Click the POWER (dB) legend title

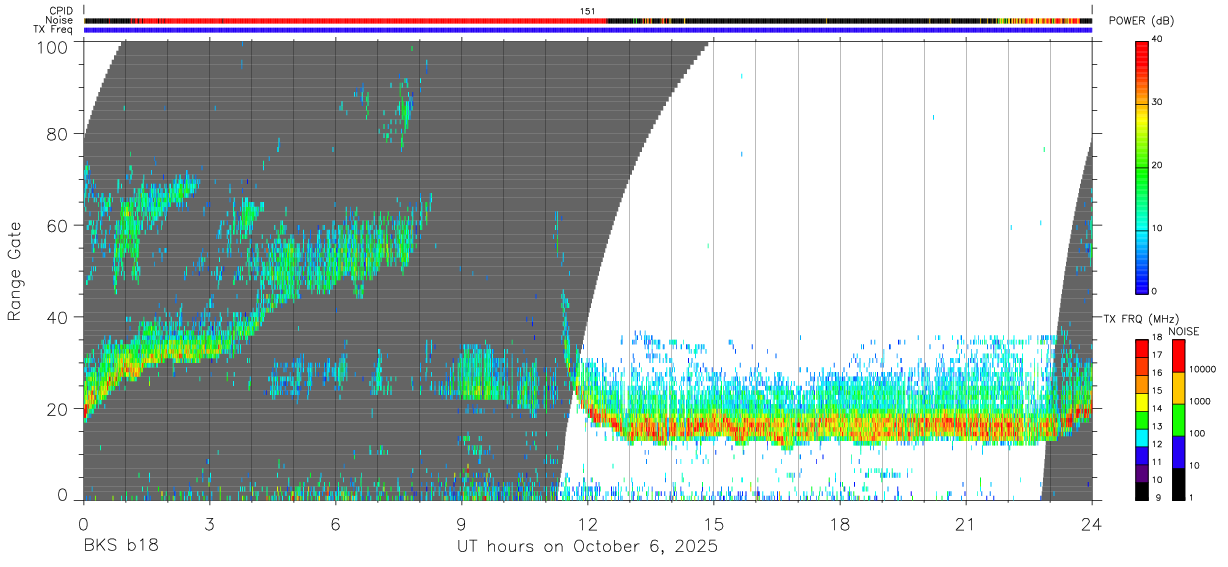coord(1142,21)
